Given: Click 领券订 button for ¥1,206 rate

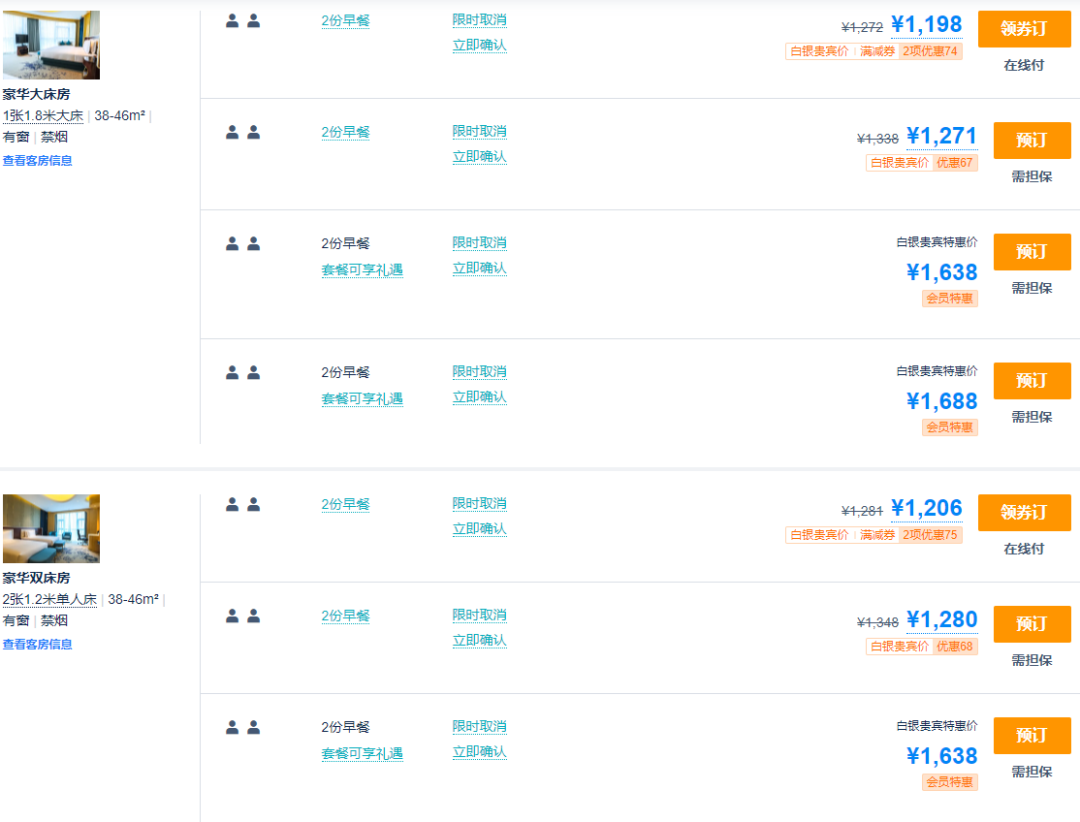Looking at the screenshot, I should [x=1024, y=513].
